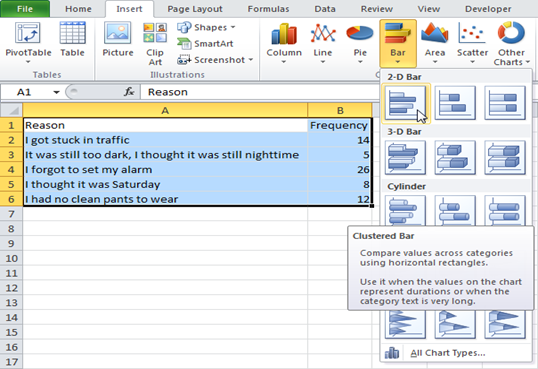Choose the Clustered Horizontal Cylinder chart
Image resolution: width=538 pixels, height=369 pixels.
[x=406, y=210]
